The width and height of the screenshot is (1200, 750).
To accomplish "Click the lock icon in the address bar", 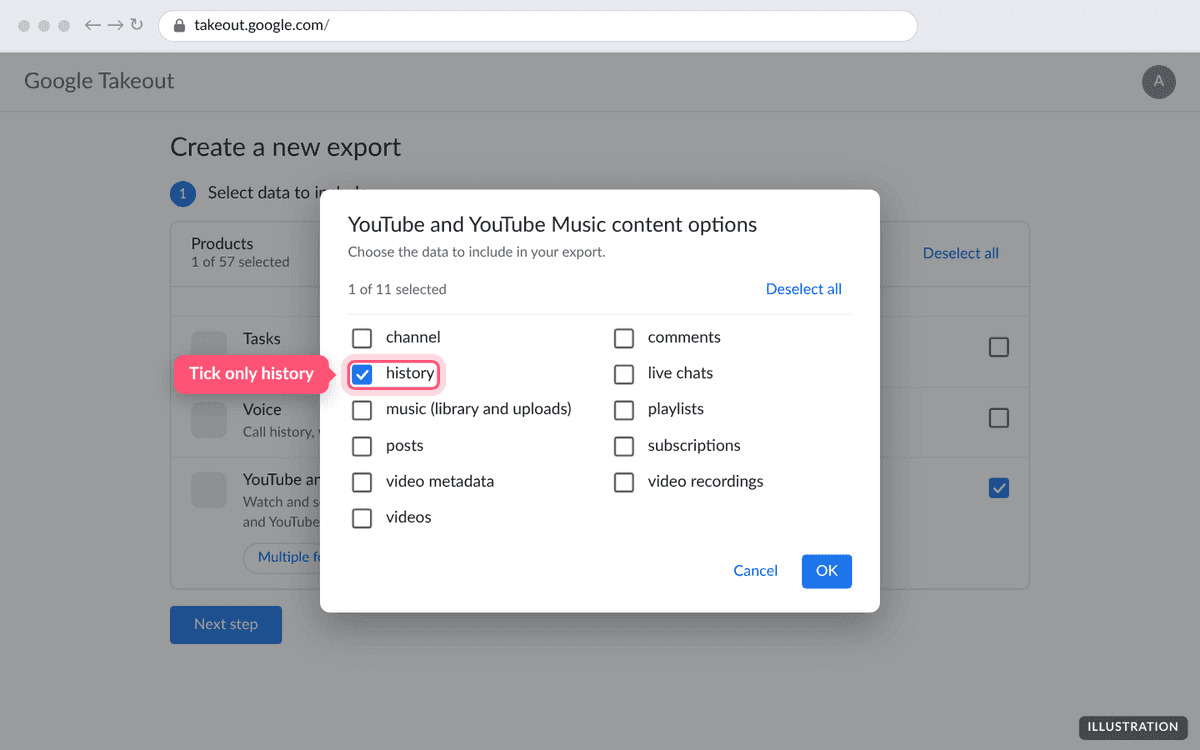I will (x=180, y=26).
